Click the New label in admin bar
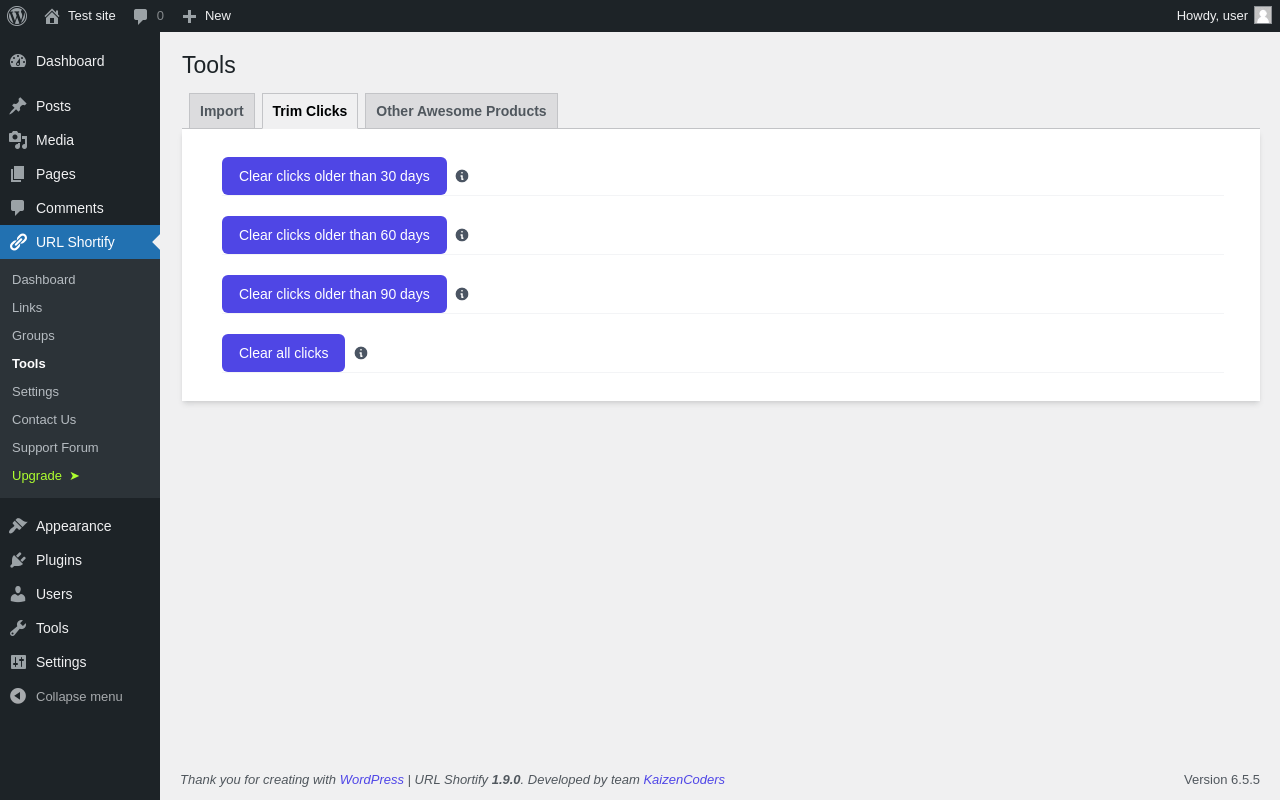This screenshot has width=1280, height=800. point(218,16)
